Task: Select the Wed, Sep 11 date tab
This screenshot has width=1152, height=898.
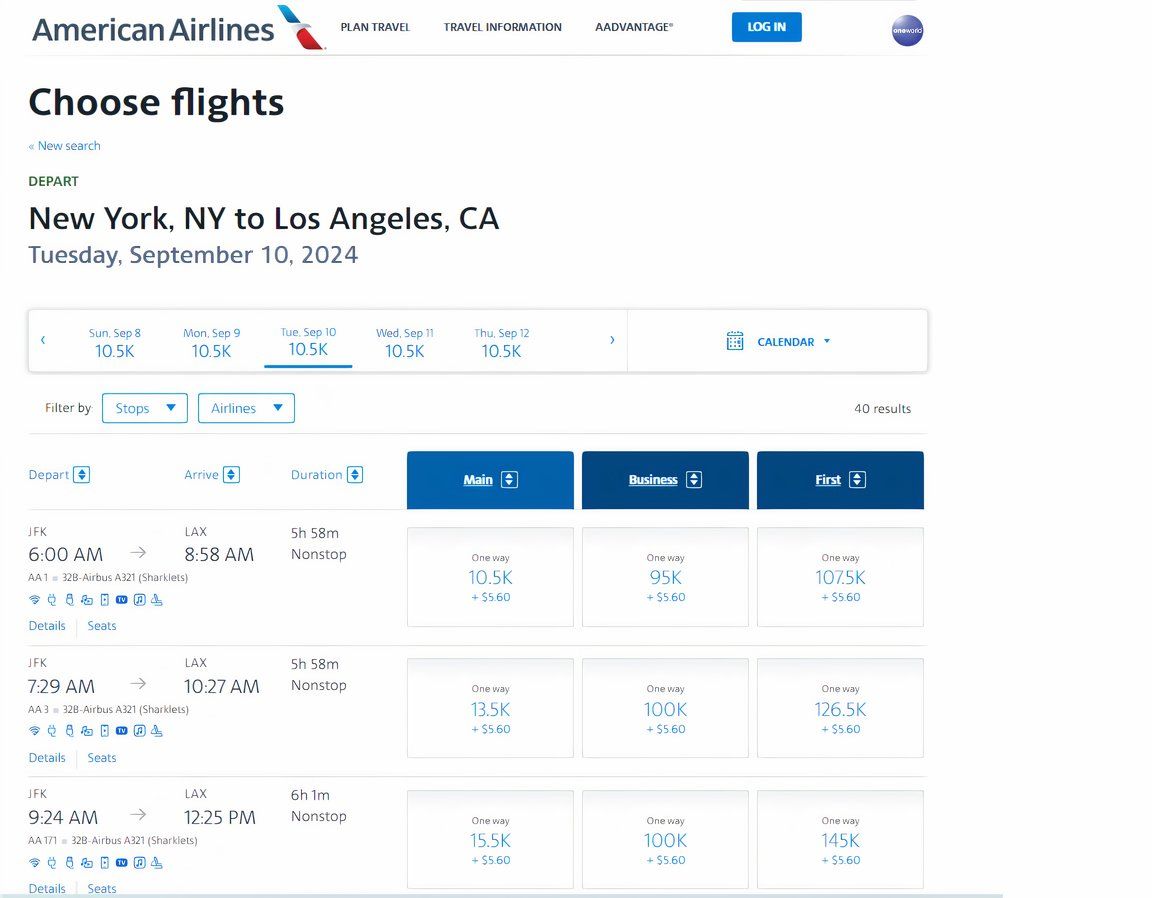Action: tap(405, 342)
